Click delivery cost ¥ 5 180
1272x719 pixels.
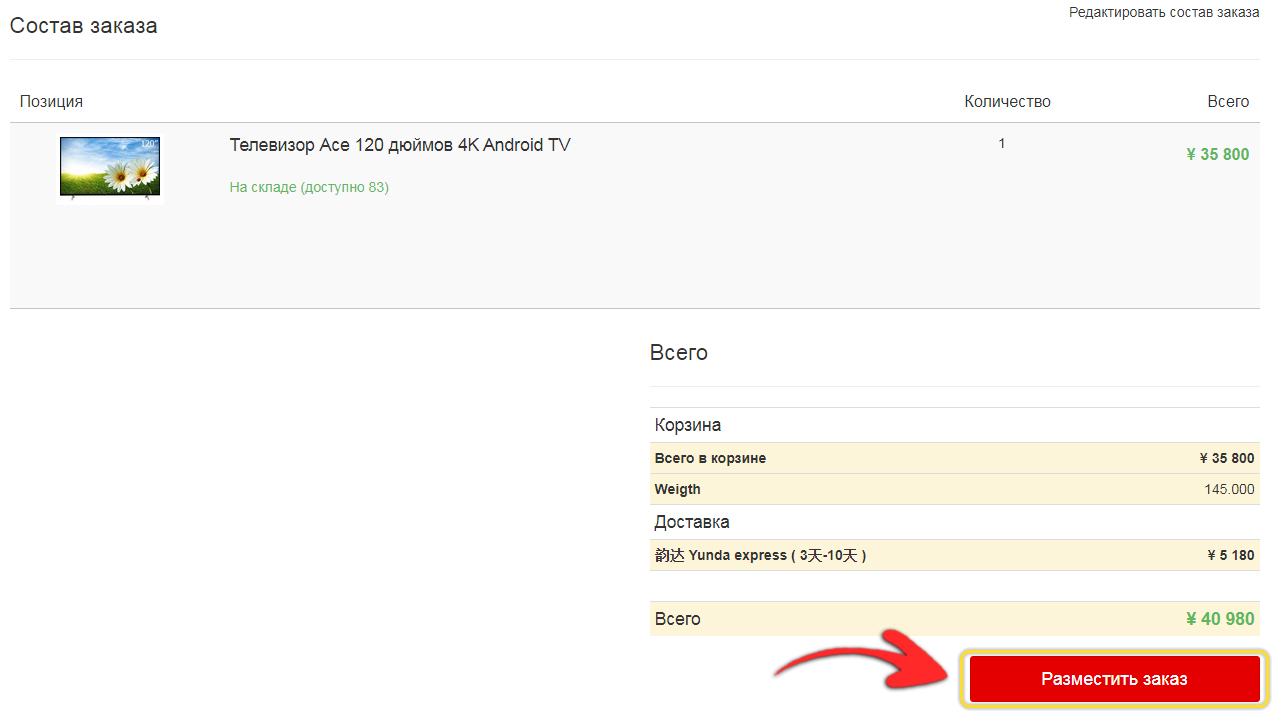pos(1230,555)
